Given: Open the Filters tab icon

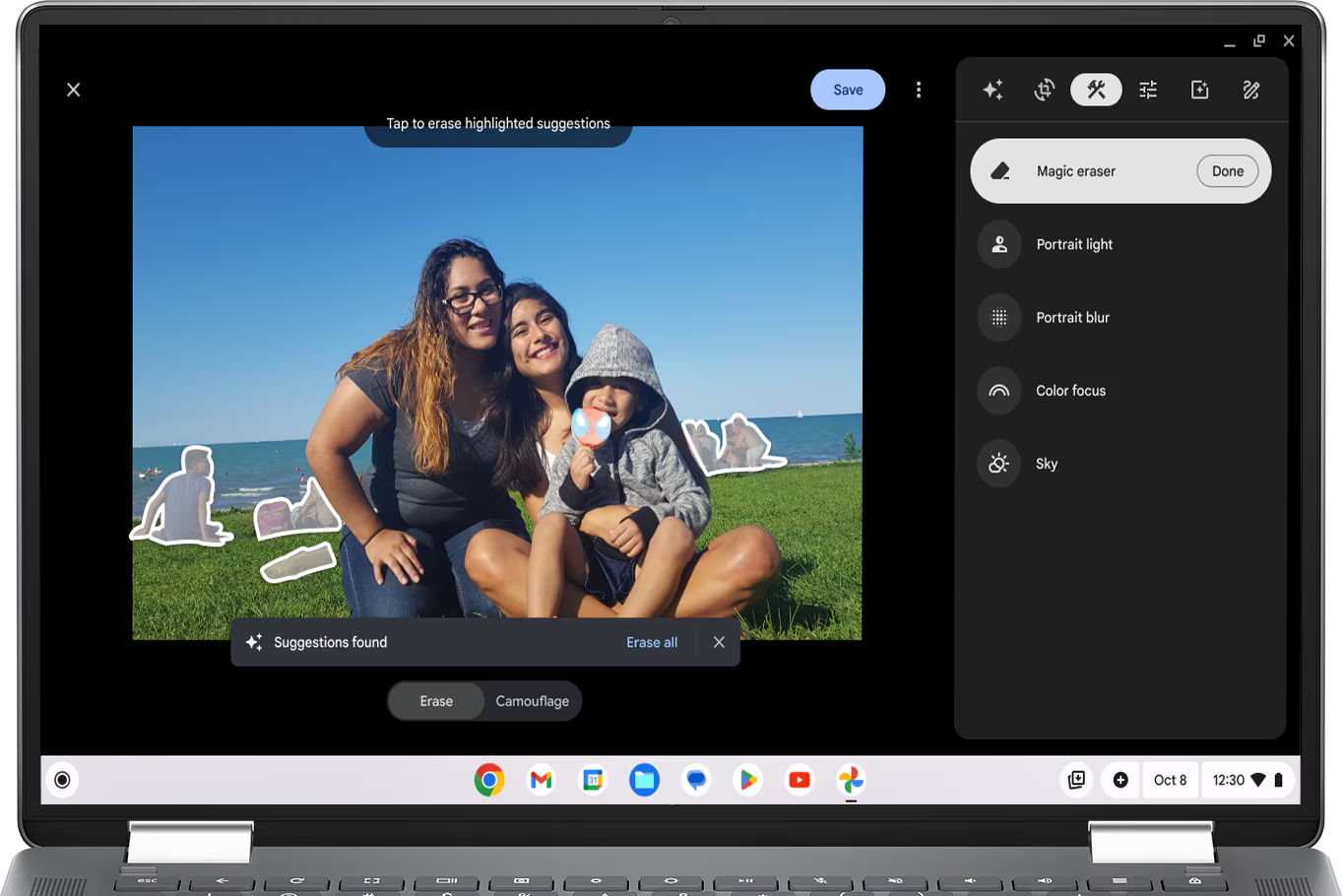Looking at the screenshot, I should click(x=1199, y=90).
